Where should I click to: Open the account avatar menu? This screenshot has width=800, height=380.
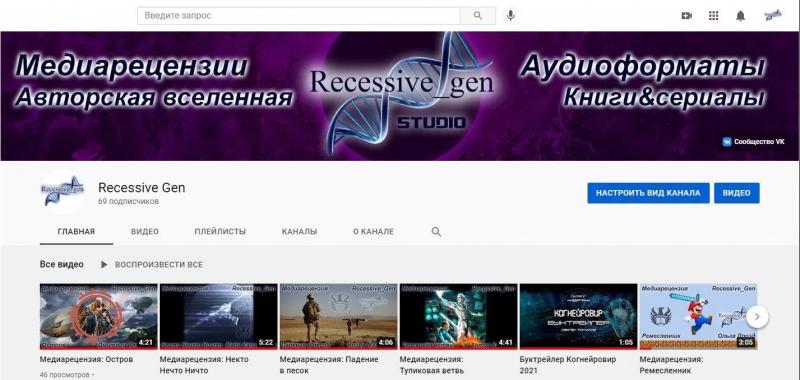coord(772,16)
